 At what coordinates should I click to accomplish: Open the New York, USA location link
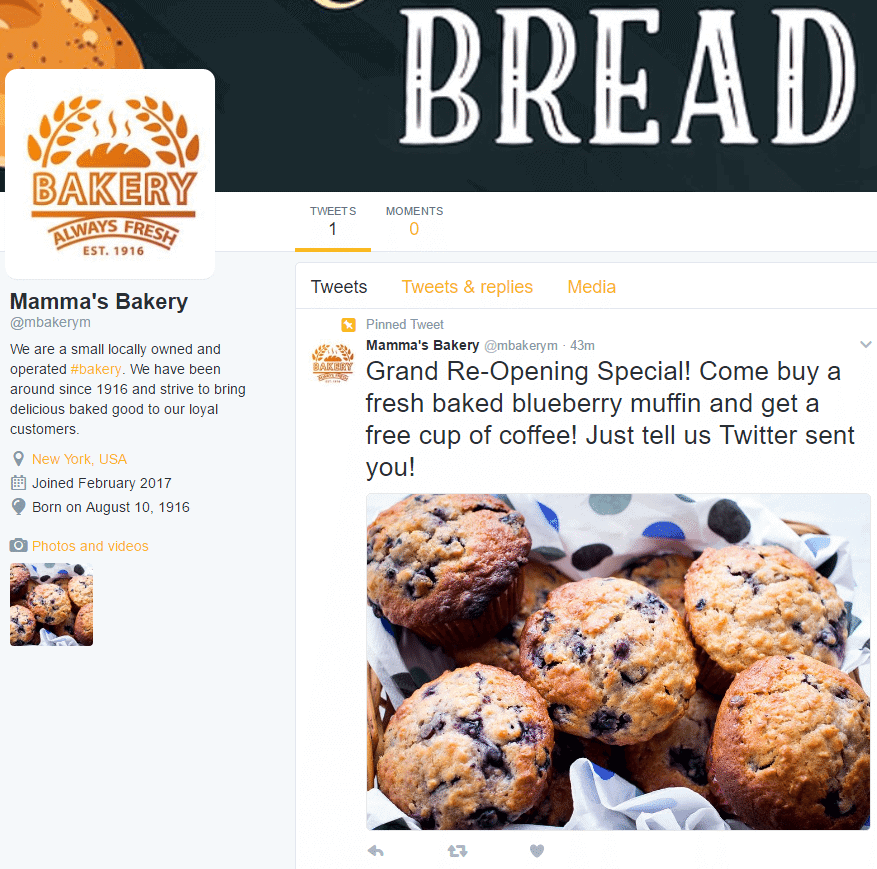tap(79, 459)
